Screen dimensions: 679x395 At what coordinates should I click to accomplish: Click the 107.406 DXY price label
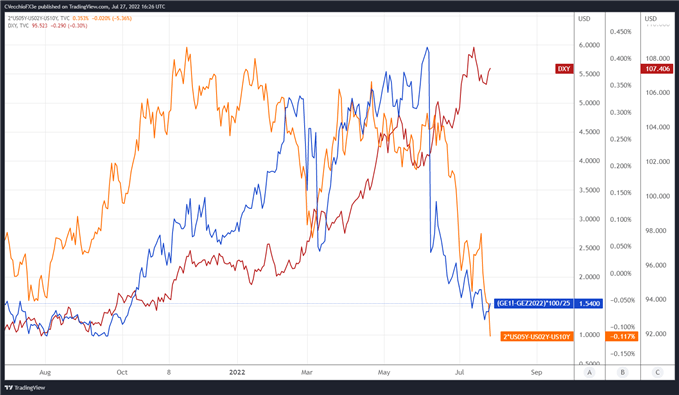[x=657, y=69]
